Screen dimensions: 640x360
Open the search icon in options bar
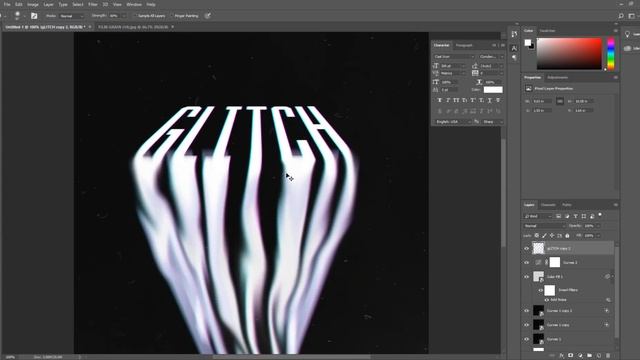point(621,16)
